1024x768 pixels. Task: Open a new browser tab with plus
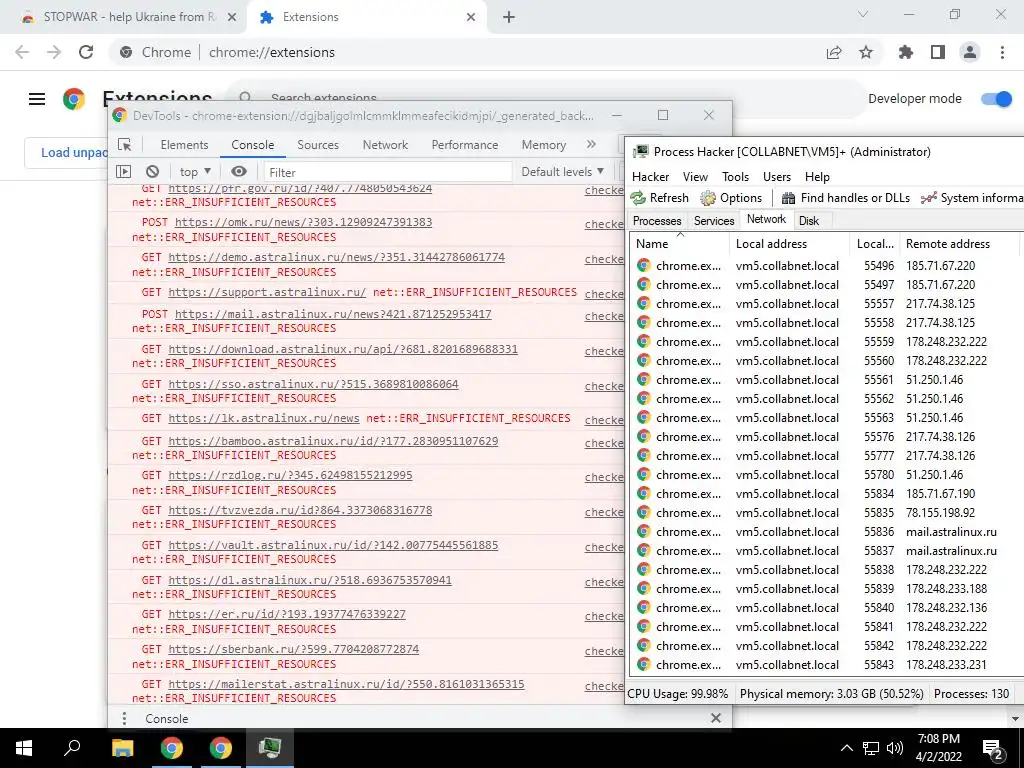(x=509, y=17)
